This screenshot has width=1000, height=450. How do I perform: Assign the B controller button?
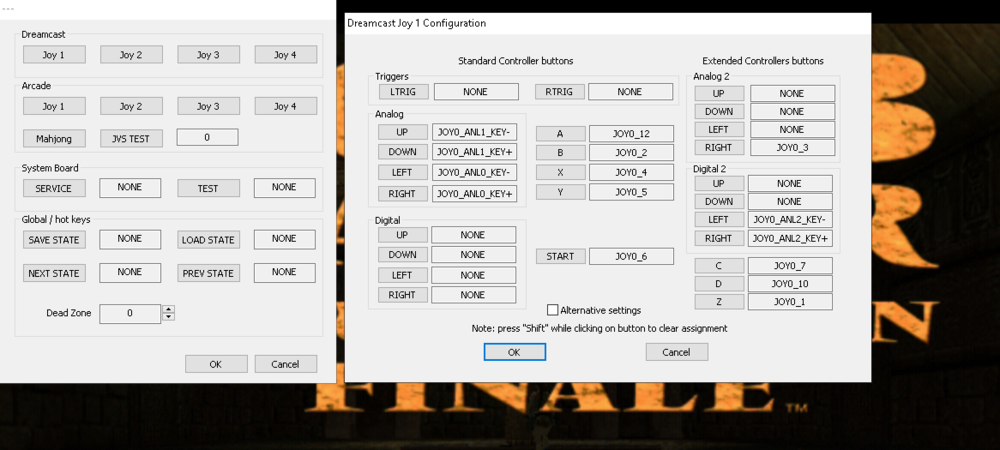pos(561,153)
